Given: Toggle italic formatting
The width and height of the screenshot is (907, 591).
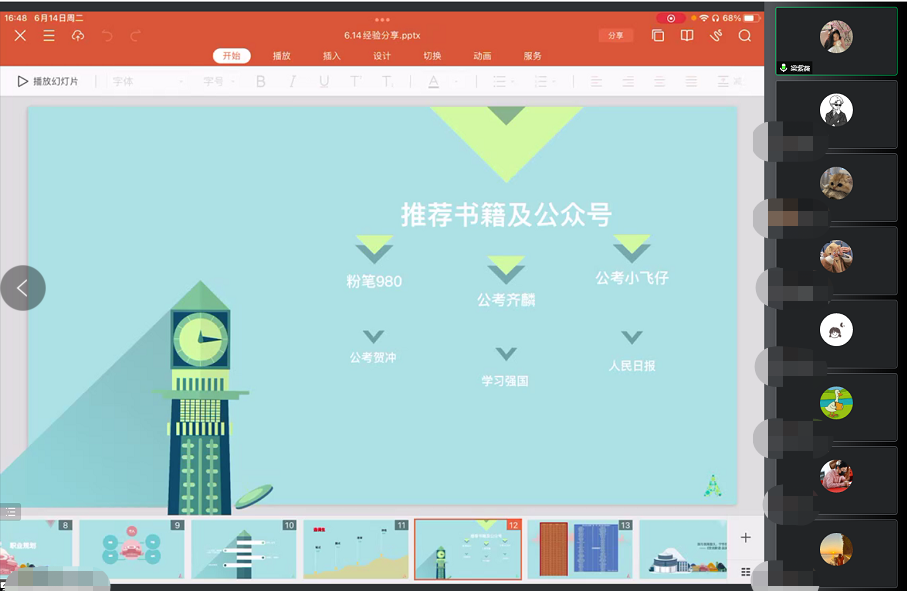Looking at the screenshot, I should (293, 82).
